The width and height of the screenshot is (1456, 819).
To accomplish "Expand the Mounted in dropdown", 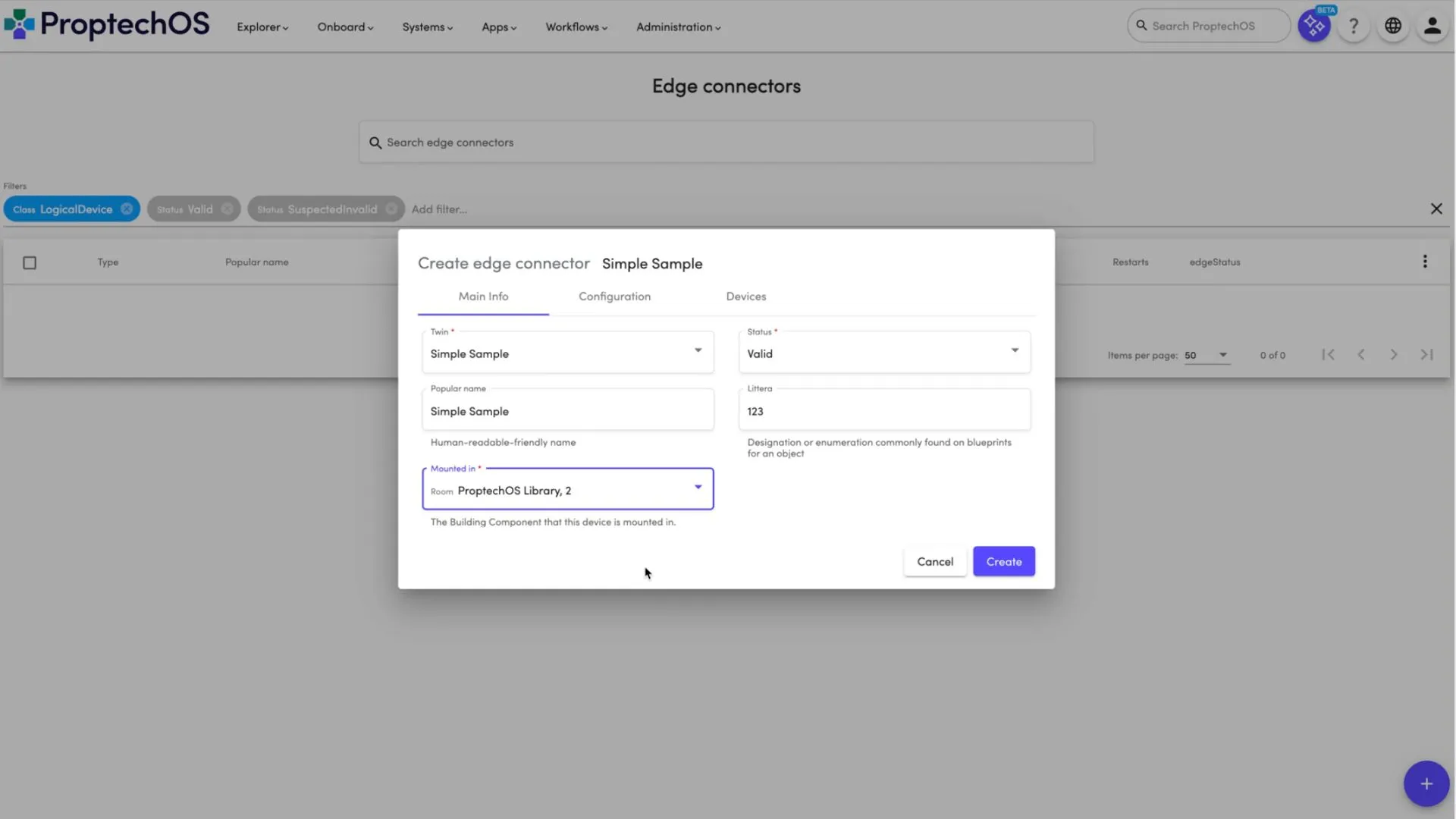I will click(x=698, y=488).
